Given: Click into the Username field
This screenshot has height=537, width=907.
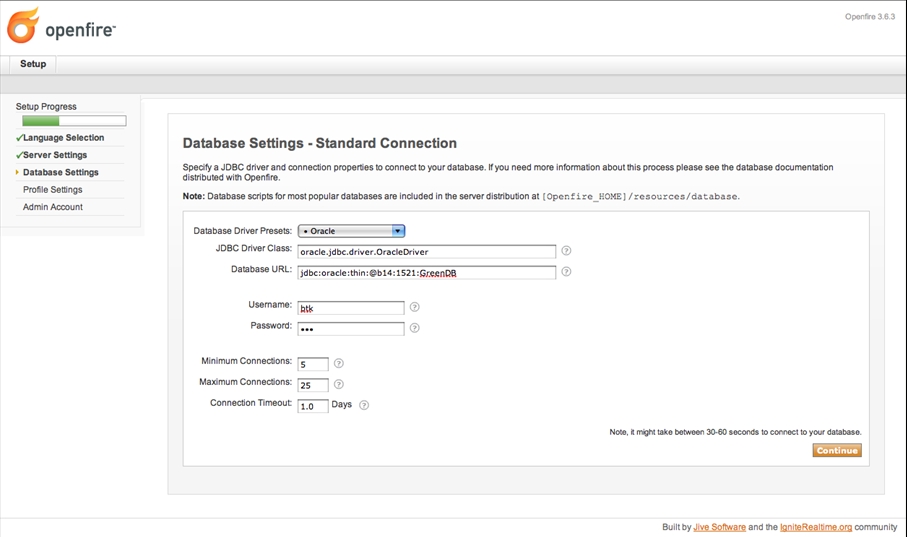Looking at the screenshot, I should (x=351, y=308).
